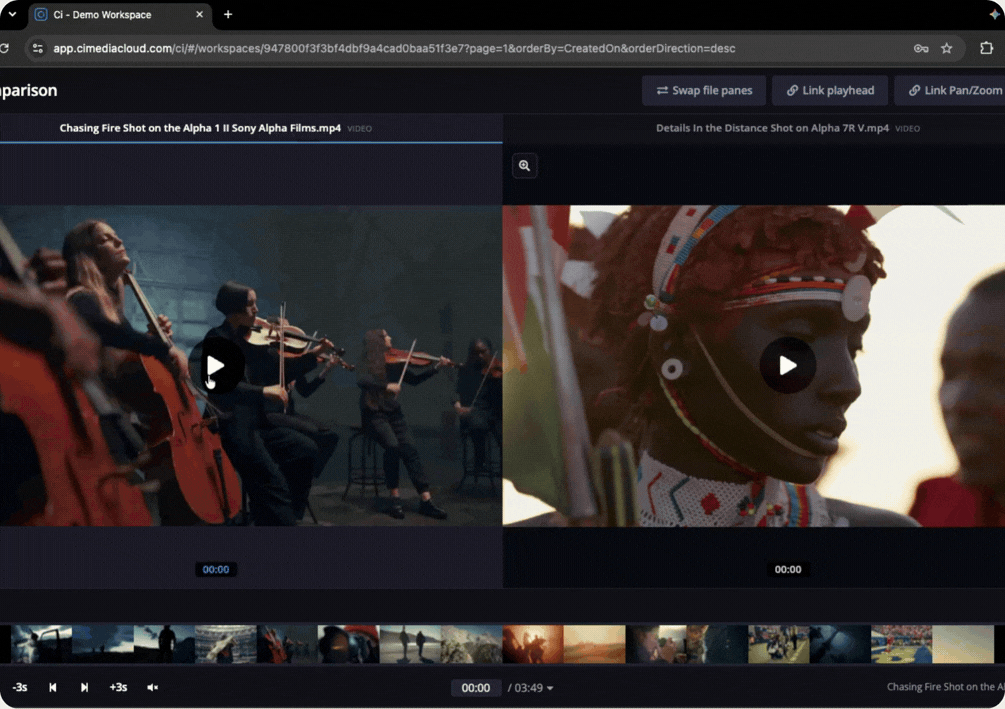Skip back 3 seconds with -3s button
Screen dimensions: 1005x709
[x=20, y=687]
